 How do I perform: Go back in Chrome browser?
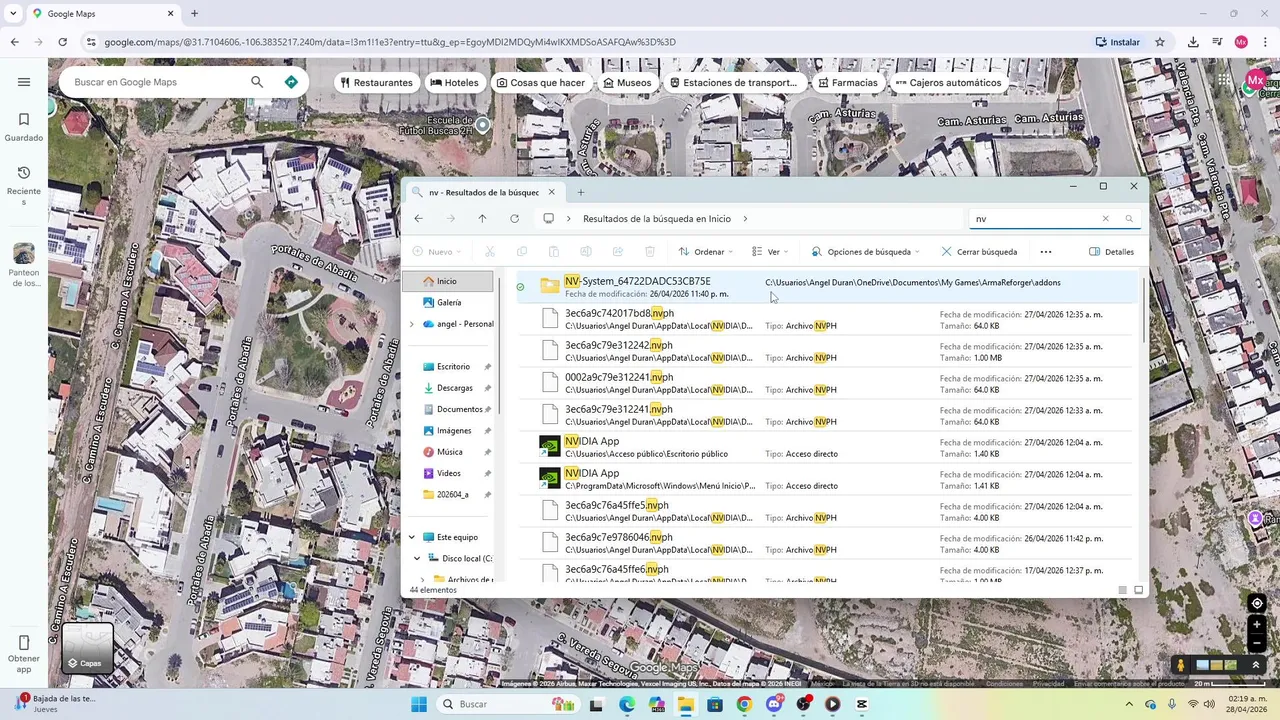(14, 42)
